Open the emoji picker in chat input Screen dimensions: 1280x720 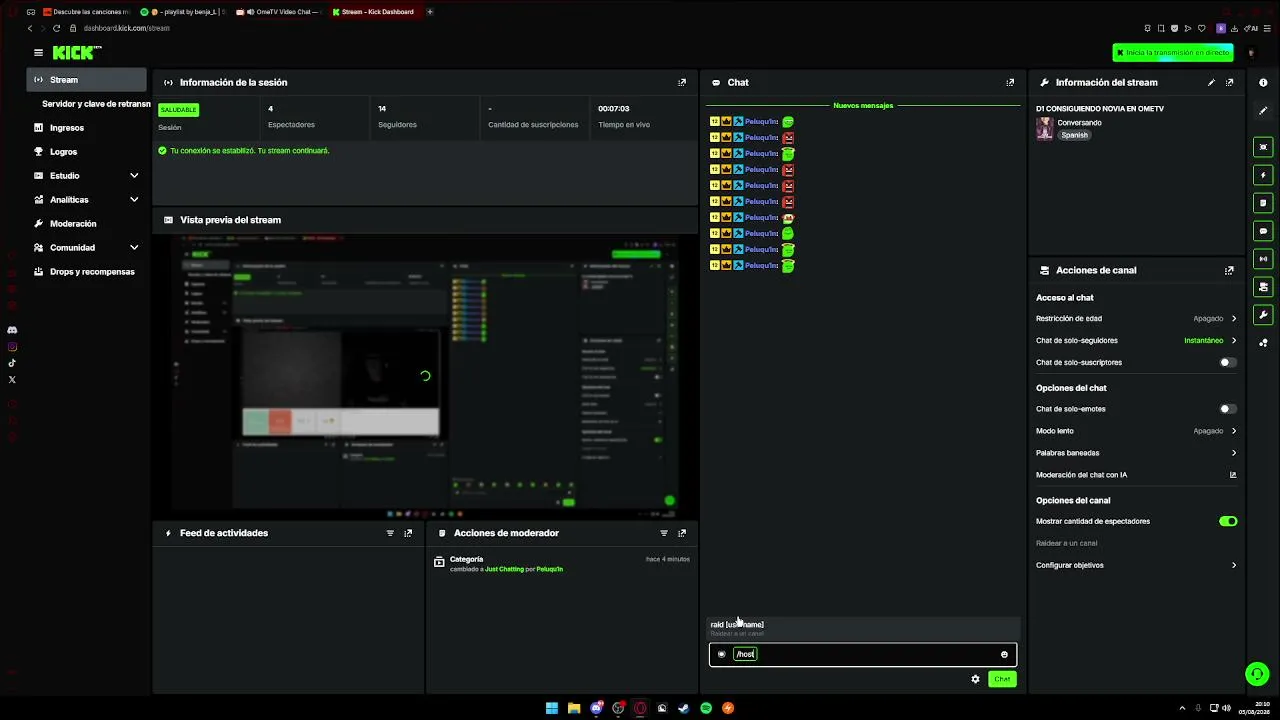coord(1004,655)
